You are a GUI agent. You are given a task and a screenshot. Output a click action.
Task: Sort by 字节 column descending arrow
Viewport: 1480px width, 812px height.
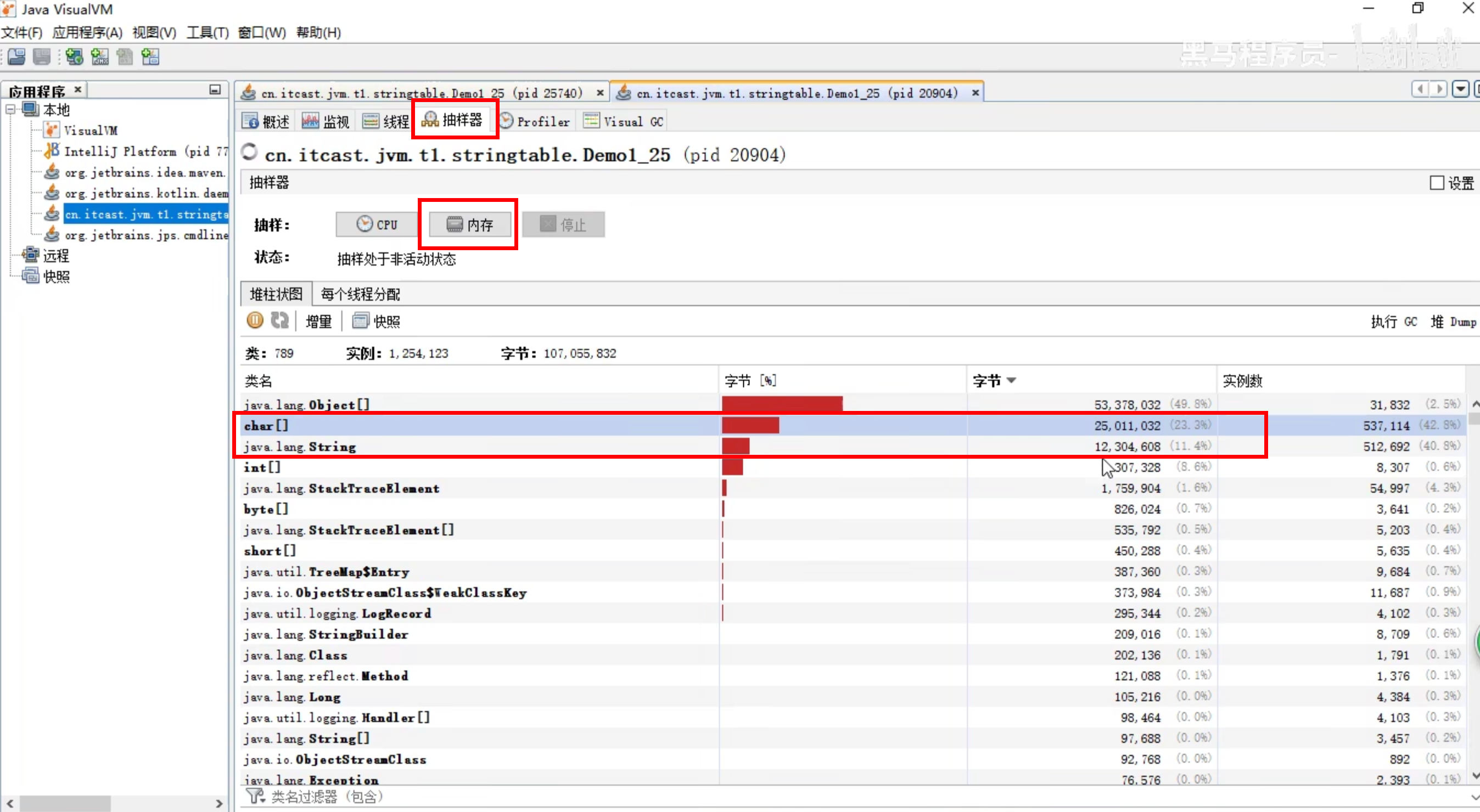(x=1012, y=380)
